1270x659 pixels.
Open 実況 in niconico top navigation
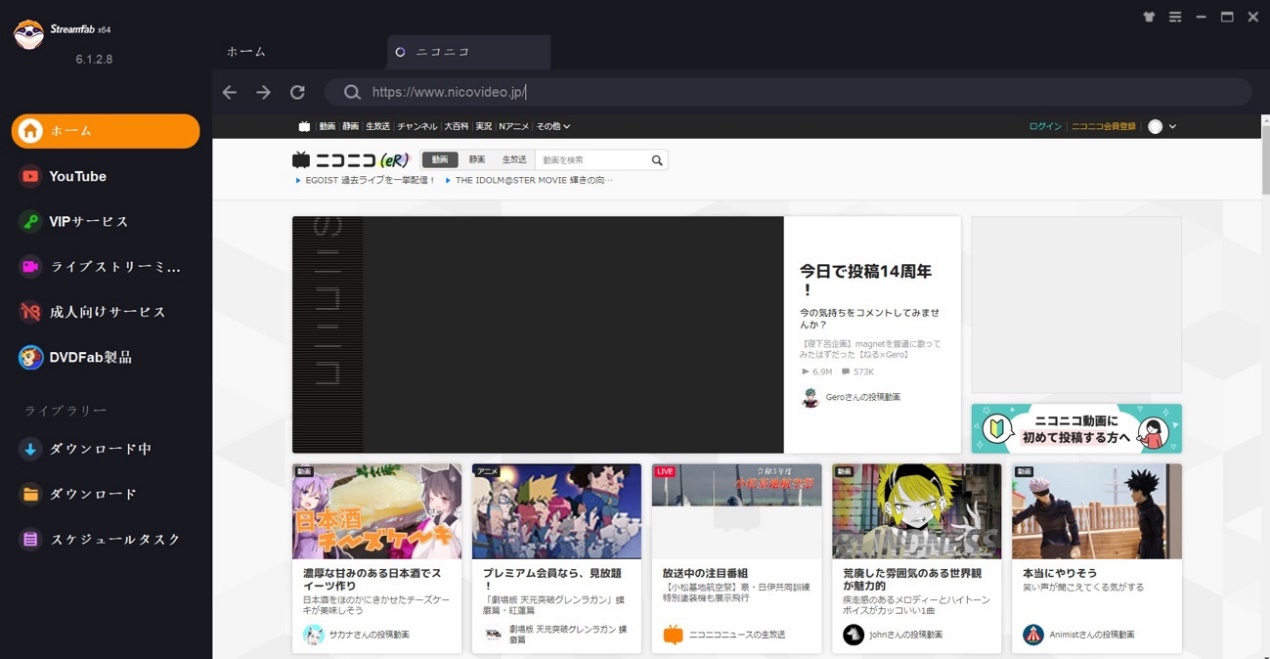click(484, 127)
